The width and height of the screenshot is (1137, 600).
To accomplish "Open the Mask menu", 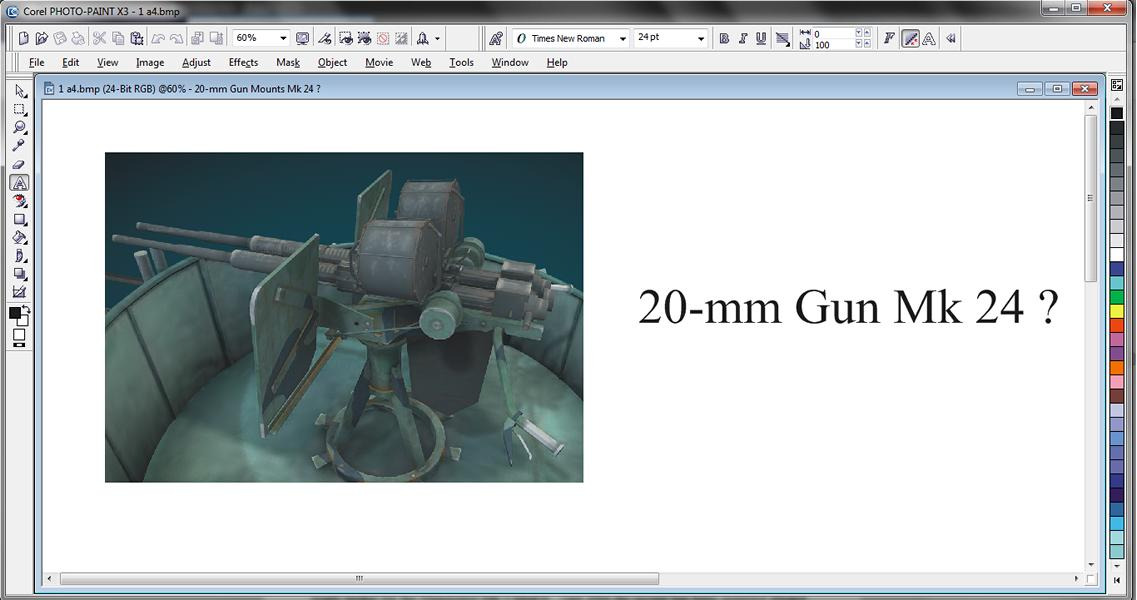I will [x=288, y=62].
